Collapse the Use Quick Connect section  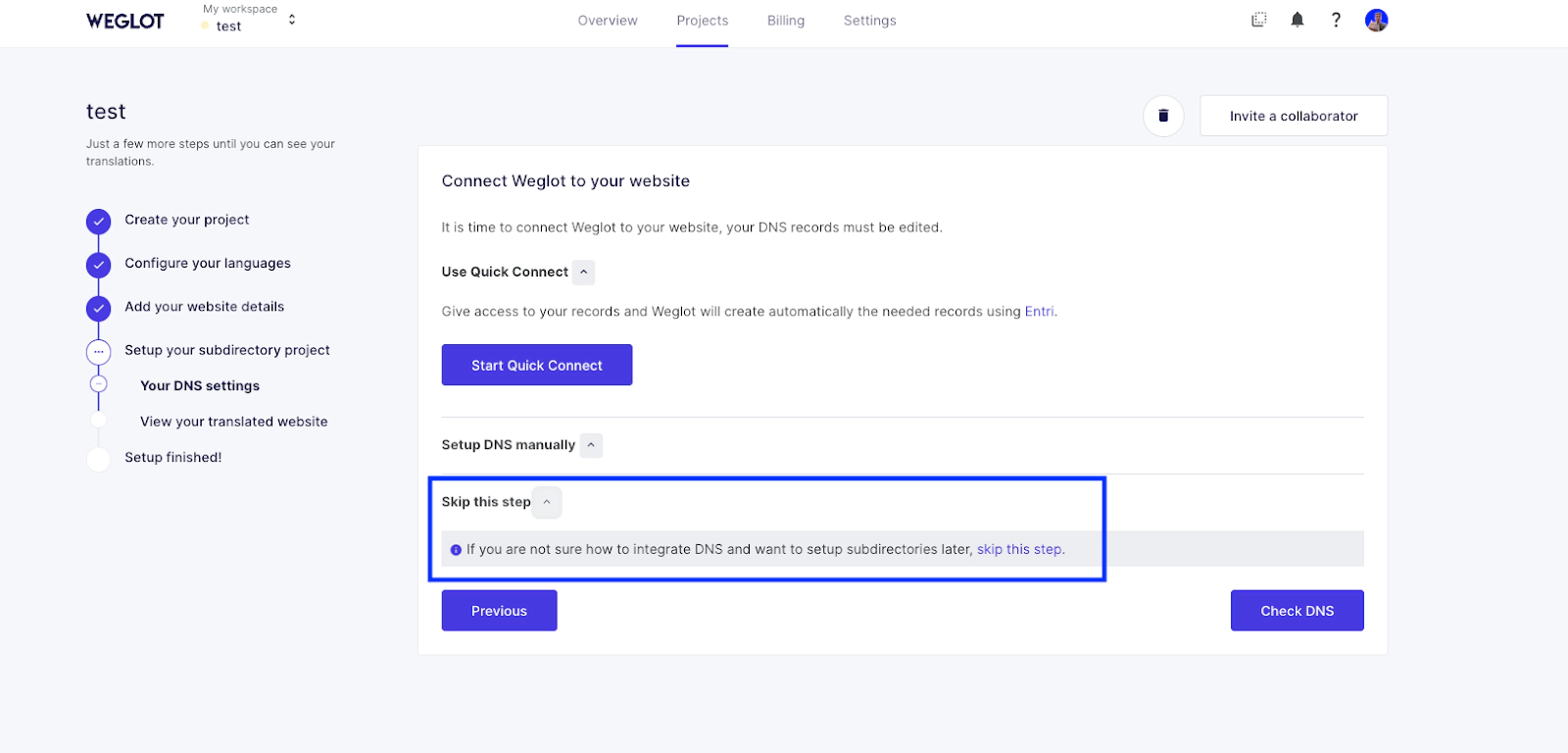tap(584, 272)
